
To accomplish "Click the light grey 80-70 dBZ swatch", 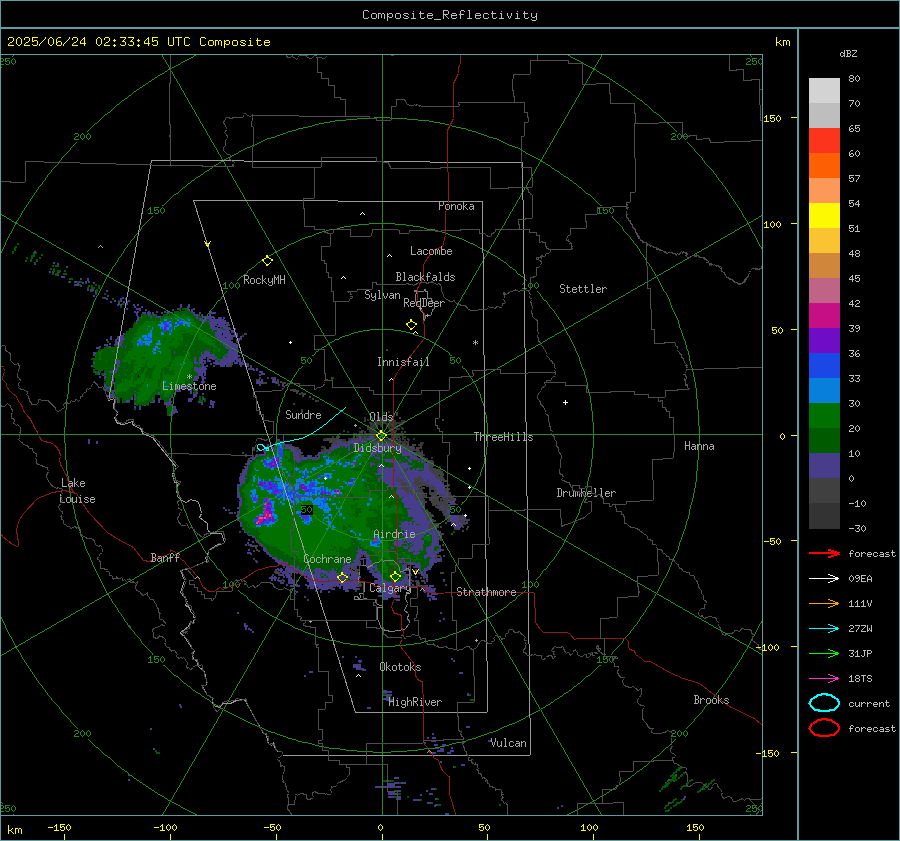I will coord(824,91).
